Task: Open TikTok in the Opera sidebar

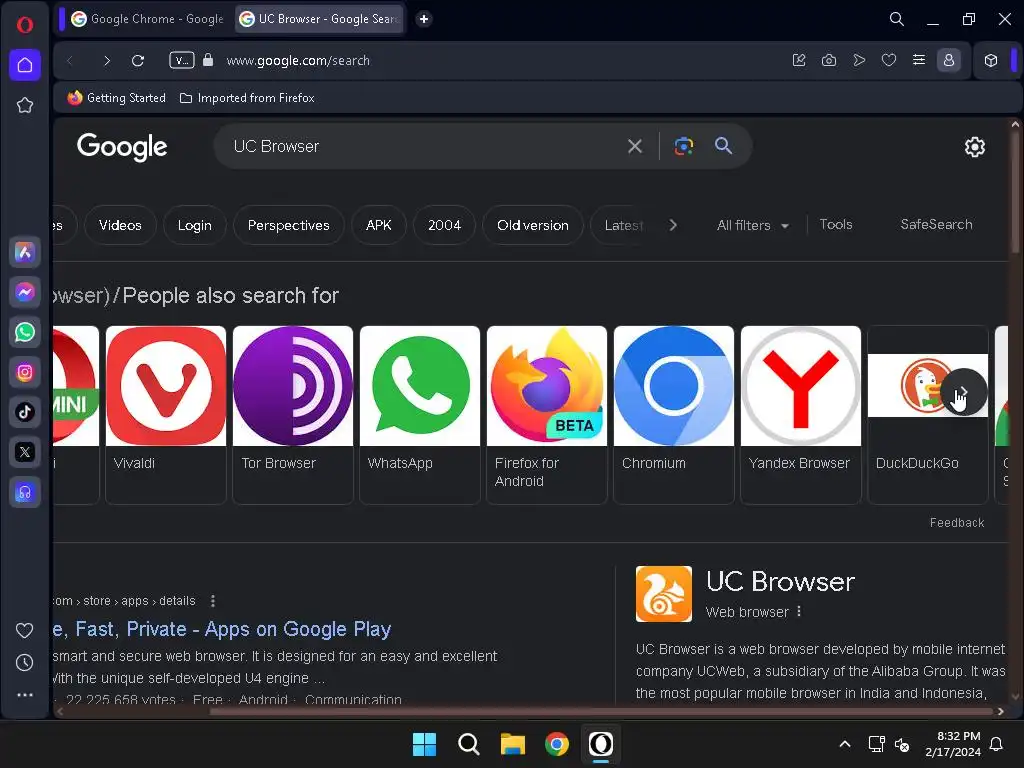Action: 25,412
